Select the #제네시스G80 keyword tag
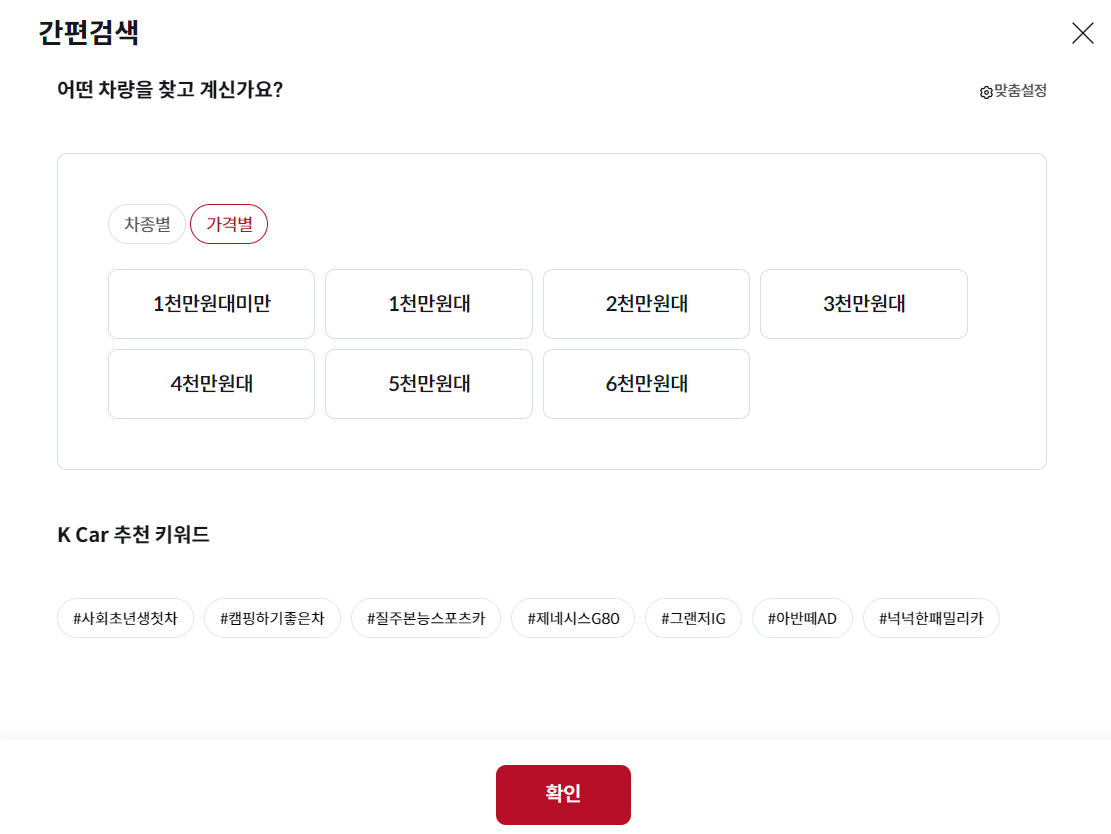The width and height of the screenshot is (1111, 834). click(x=572, y=618)
